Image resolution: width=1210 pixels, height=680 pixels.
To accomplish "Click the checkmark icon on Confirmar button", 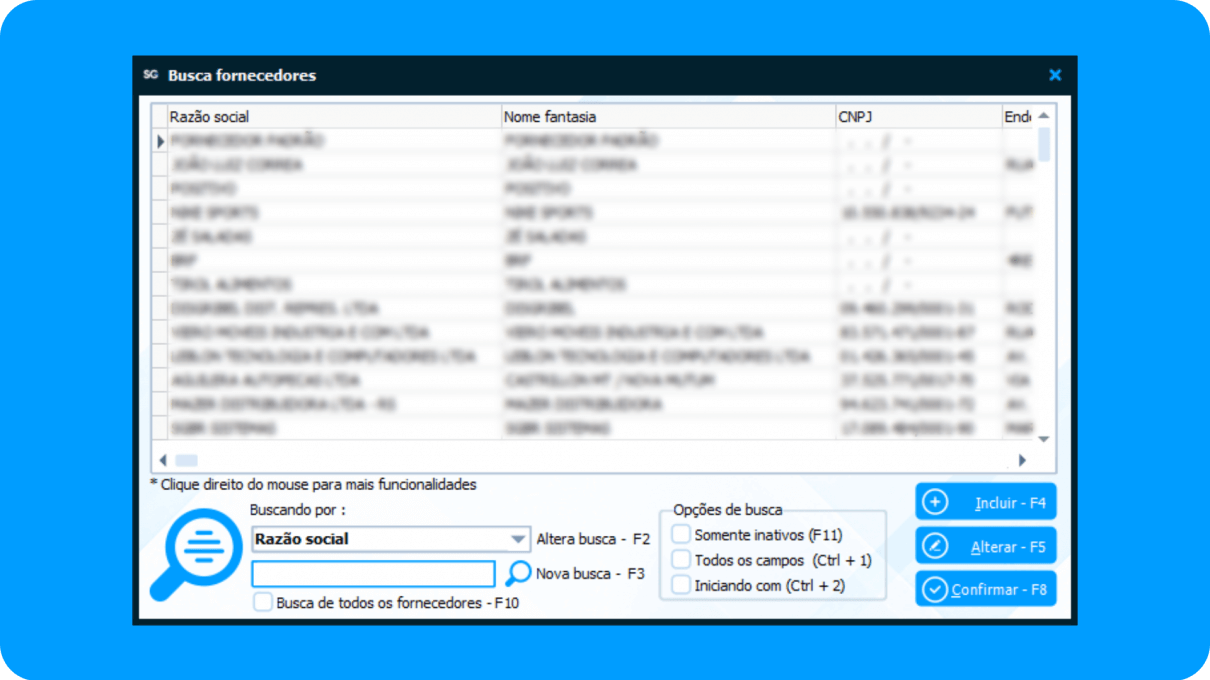I will coord(935,590).
